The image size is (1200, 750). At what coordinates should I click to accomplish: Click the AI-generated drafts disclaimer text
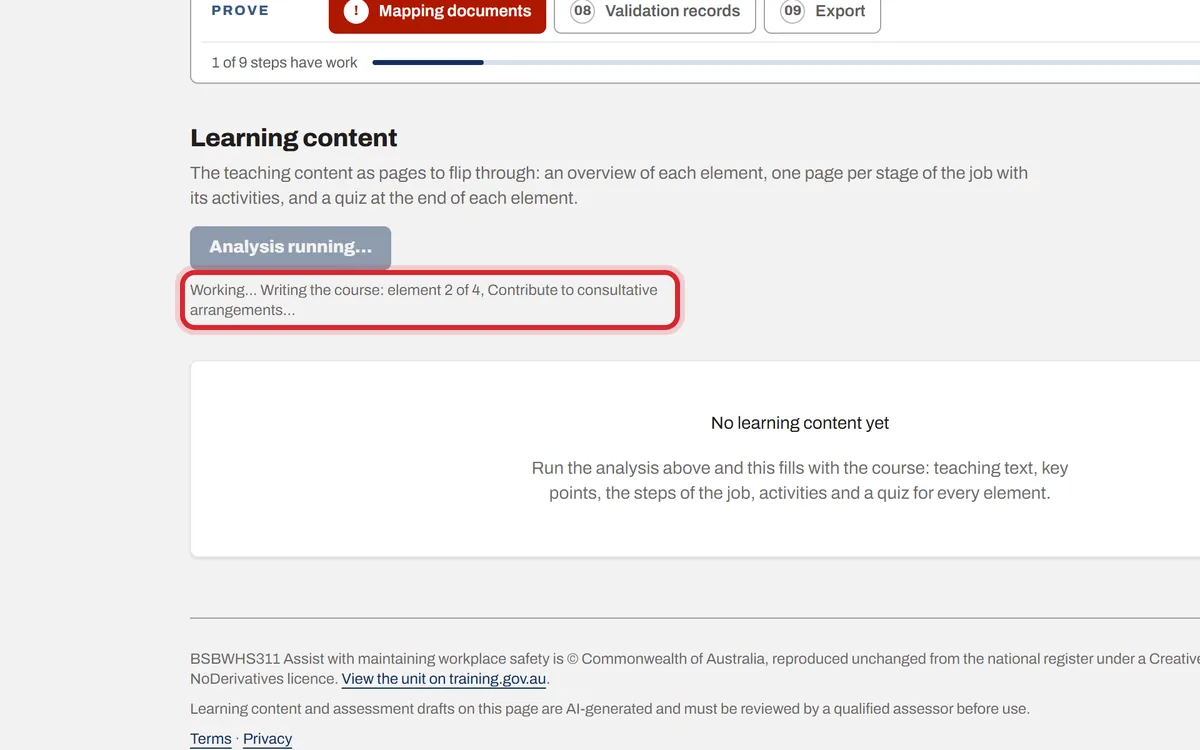pos(609,709)
